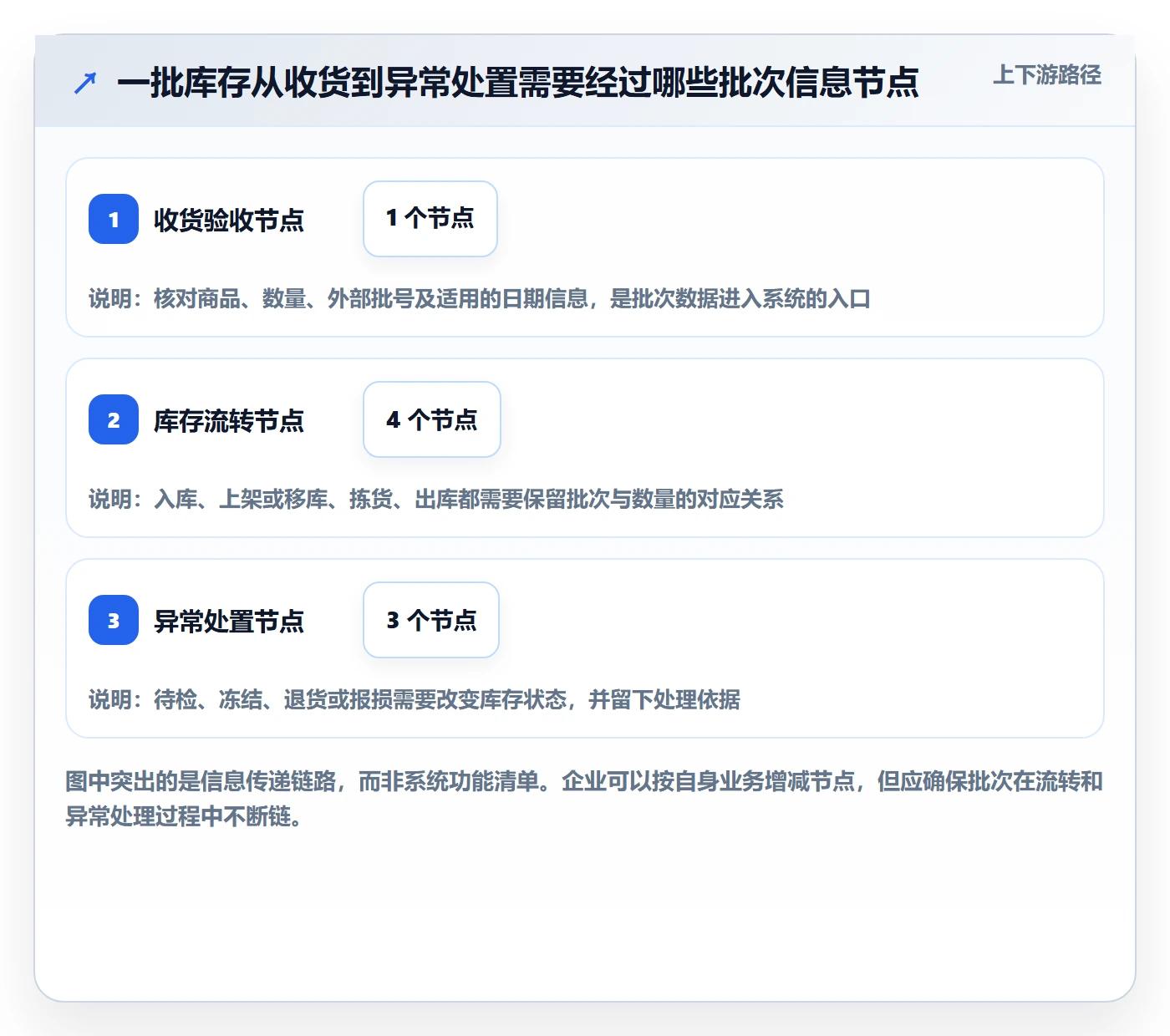Click the 1 个节点 pill
Image resolution: width=1170 pixels, height=1036 pixels.
(x=430, y=219)
